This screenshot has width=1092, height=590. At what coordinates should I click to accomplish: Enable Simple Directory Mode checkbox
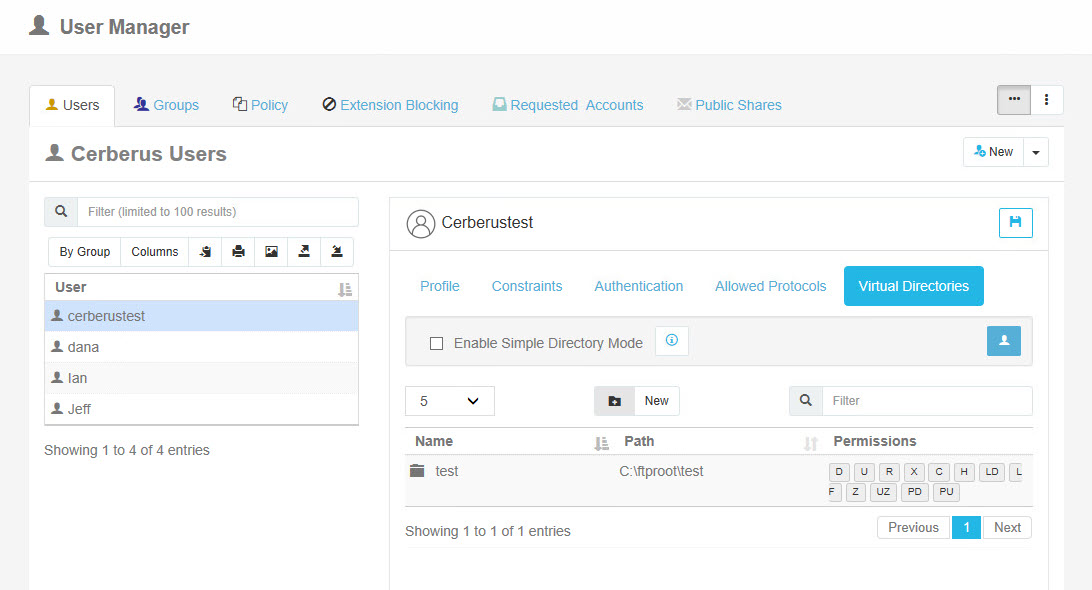(437, 343)
